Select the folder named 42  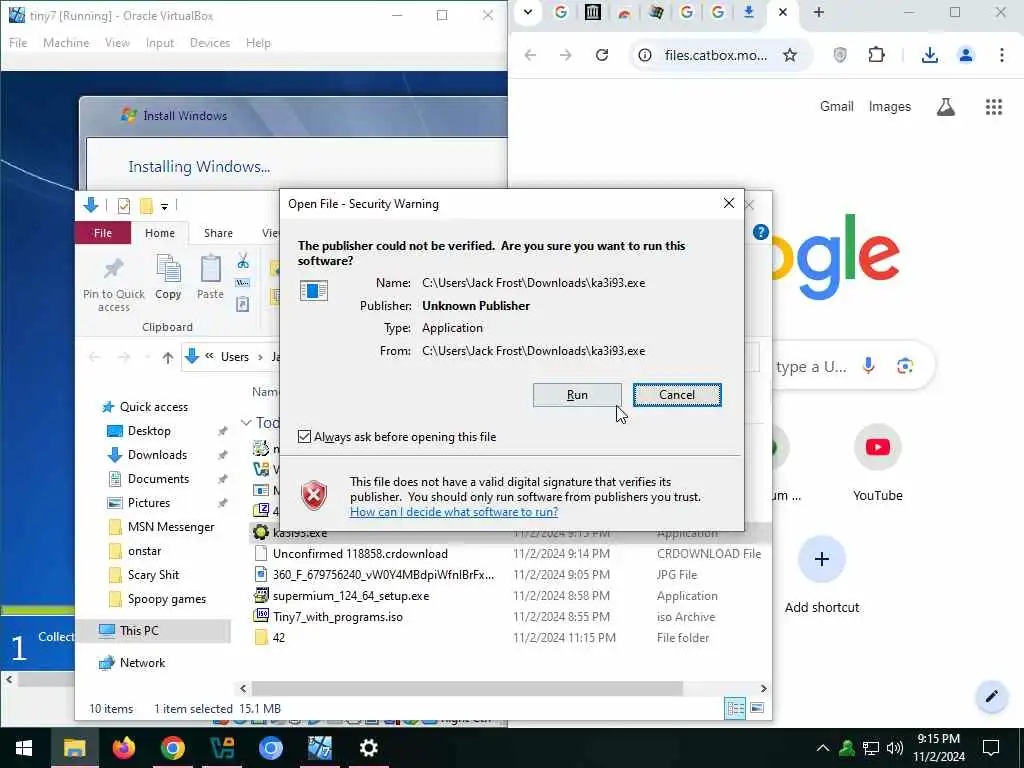pos(278,637)
